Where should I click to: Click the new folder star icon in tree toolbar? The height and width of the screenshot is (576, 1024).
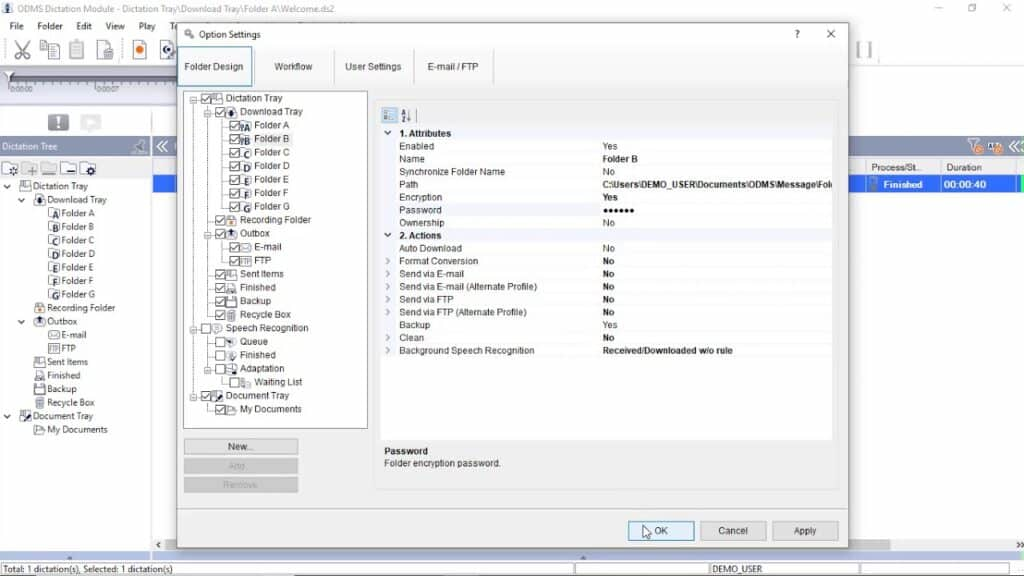pos(11,169)
